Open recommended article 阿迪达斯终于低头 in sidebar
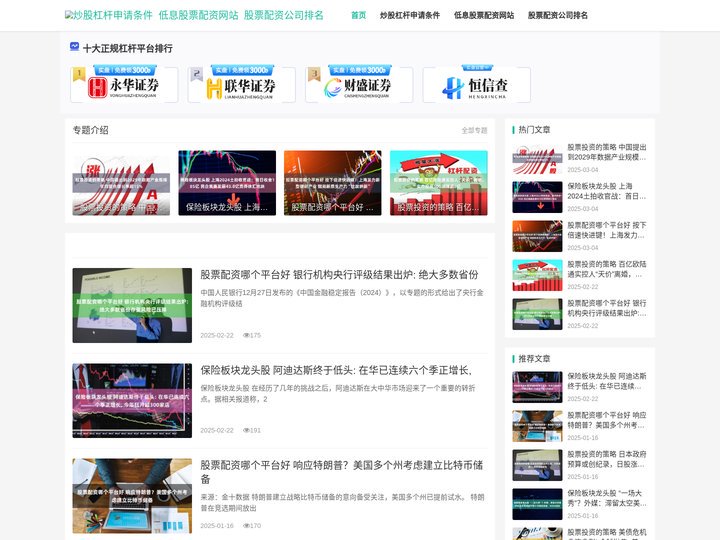720x540 pixels. [x=607, y=381]
